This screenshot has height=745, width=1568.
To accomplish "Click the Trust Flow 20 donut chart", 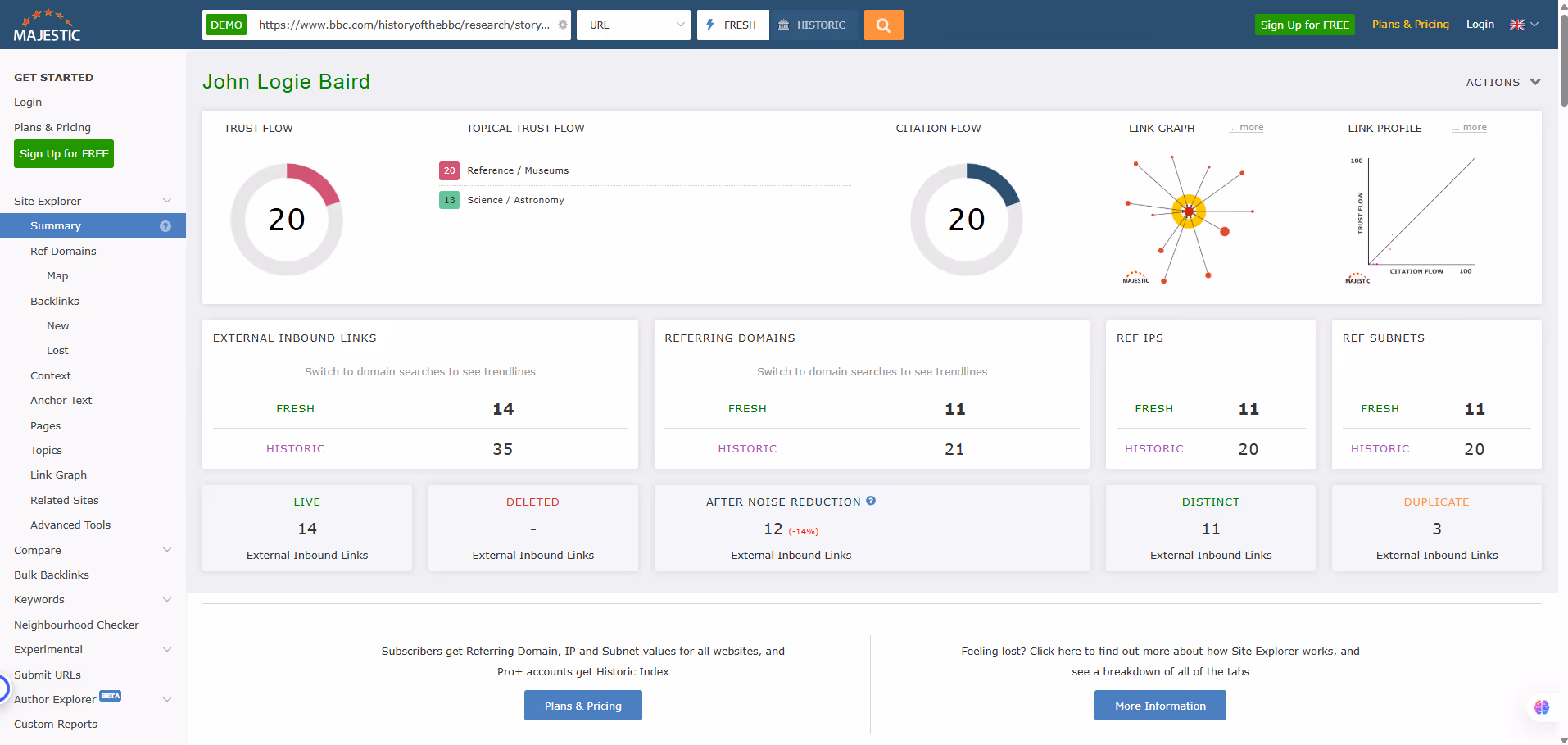I will tap(287, 219).
